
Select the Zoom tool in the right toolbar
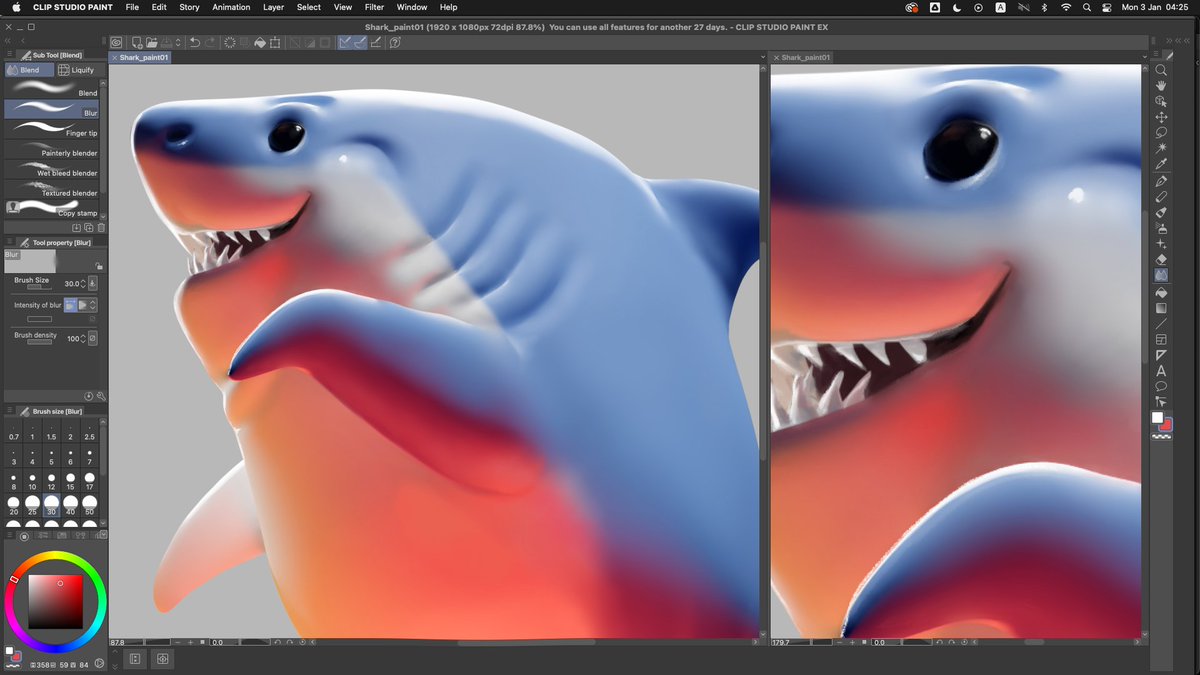tap(1161, 70)
